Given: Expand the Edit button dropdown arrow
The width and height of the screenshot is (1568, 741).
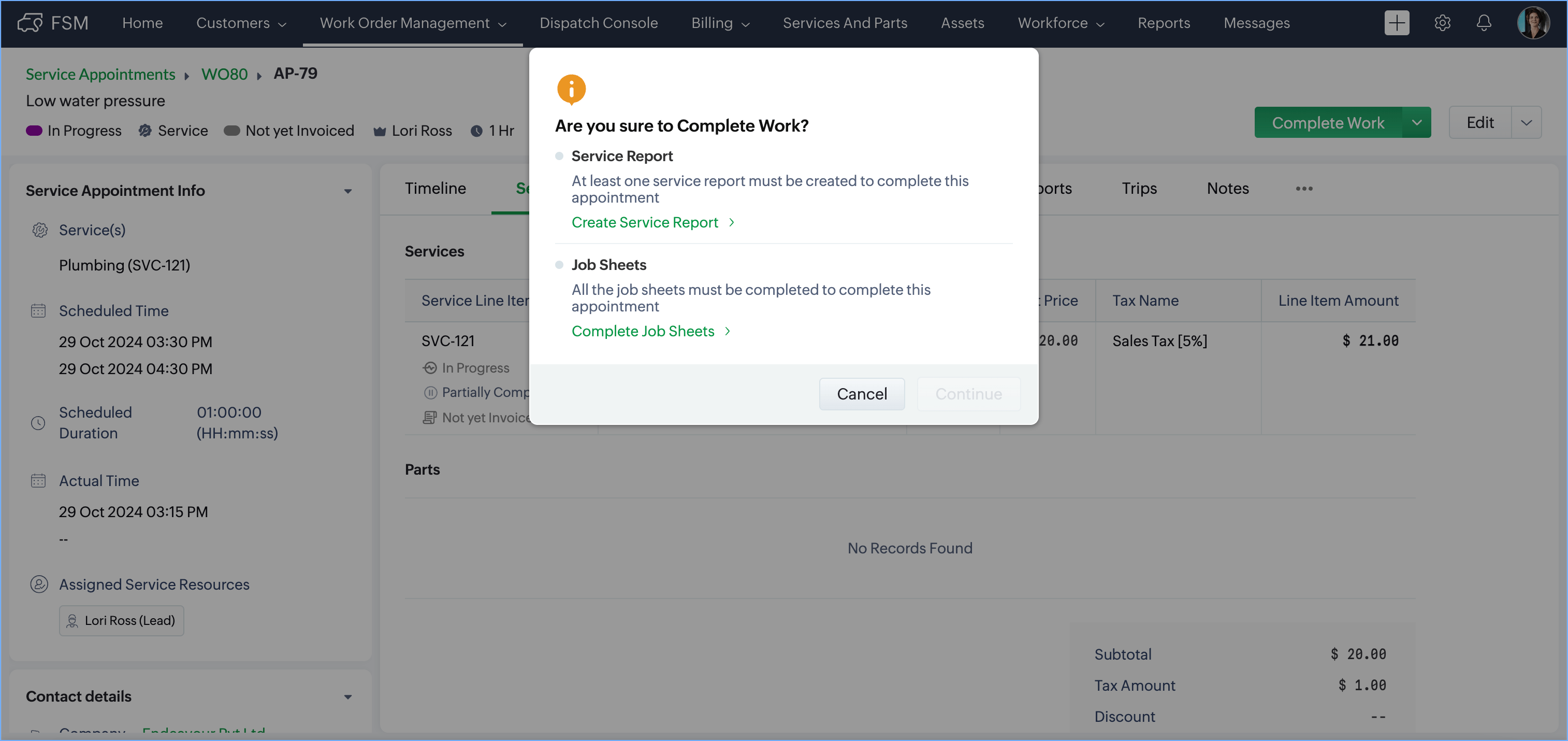Looking at the screenshot, I should 1526,122.
